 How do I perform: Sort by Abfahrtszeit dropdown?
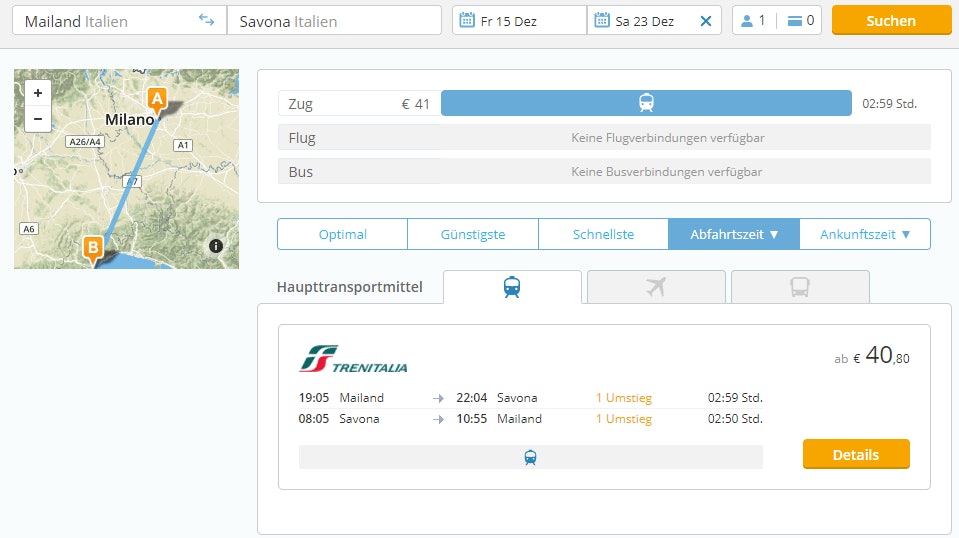tap(733, 234)
